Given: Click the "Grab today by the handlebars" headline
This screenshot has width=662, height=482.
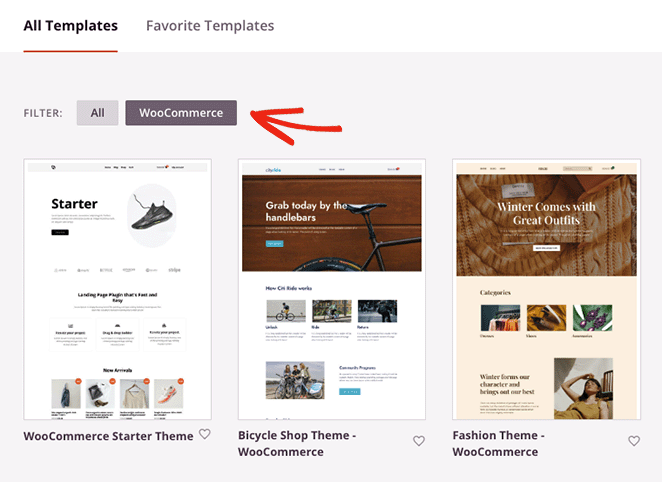Looking at the screenshot, I should (x=306, y=212).
